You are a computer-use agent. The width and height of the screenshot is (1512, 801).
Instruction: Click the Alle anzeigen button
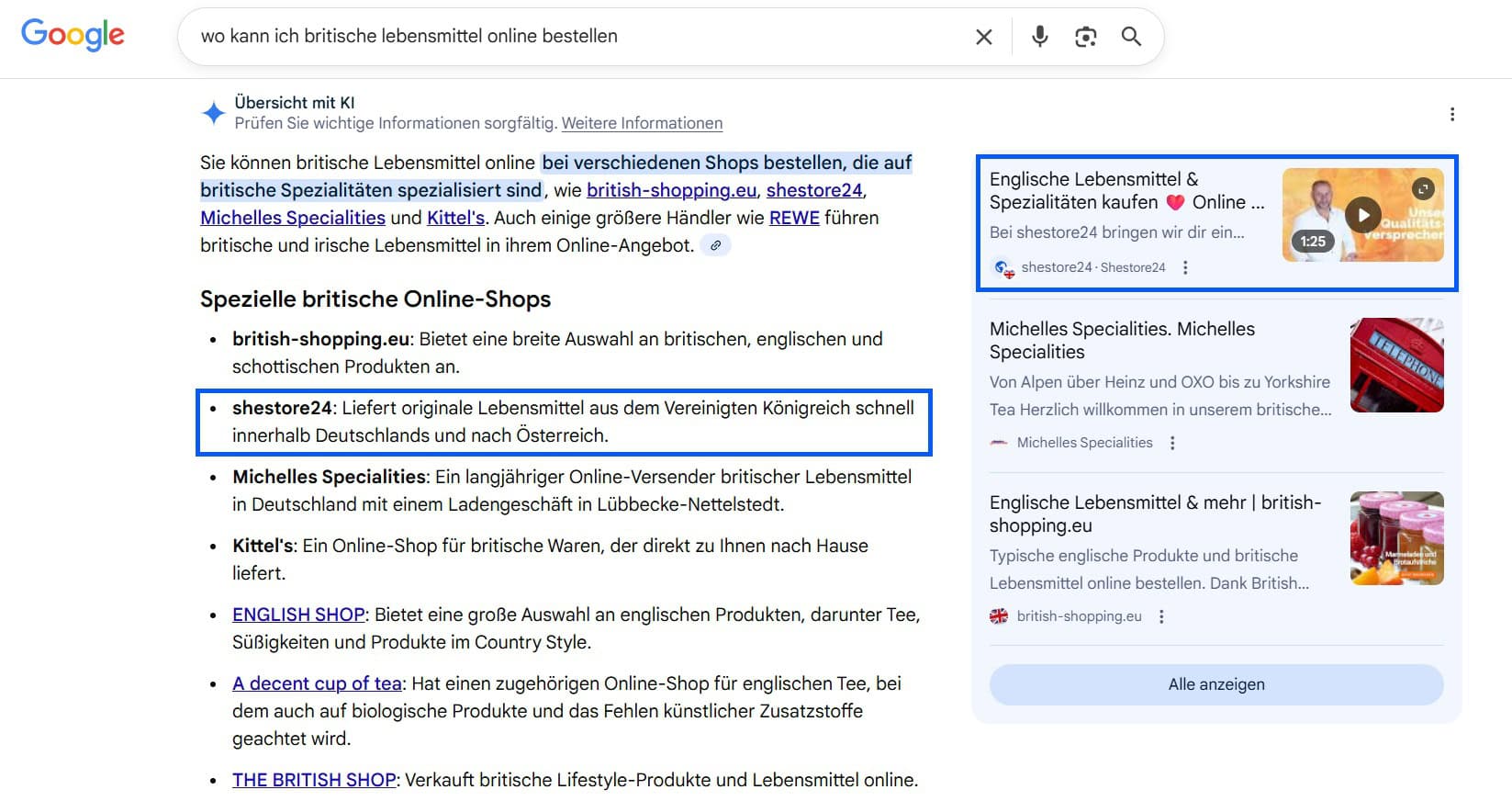coord(1216,684)
